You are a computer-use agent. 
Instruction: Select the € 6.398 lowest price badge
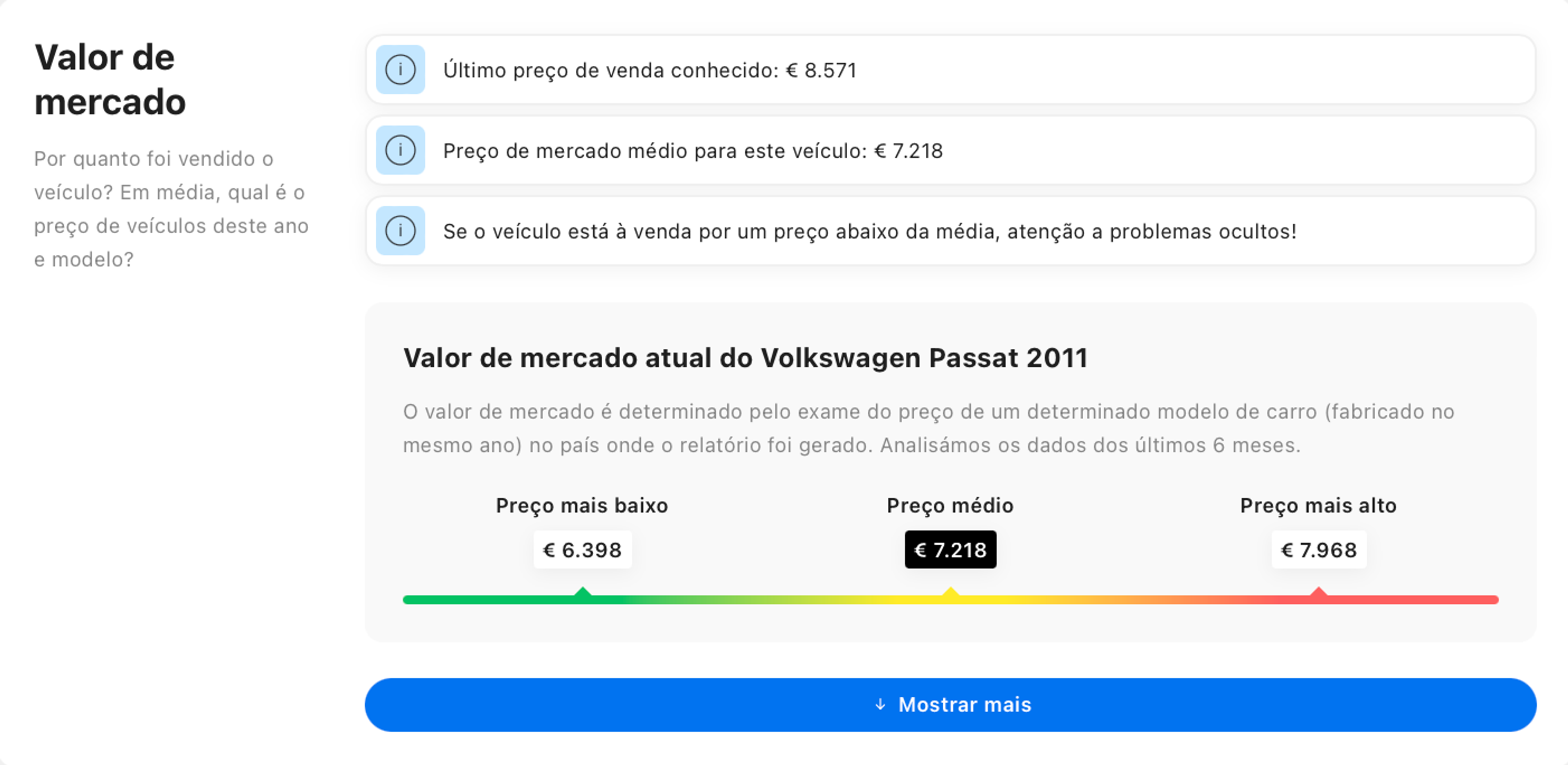click(x=583, y=549)
